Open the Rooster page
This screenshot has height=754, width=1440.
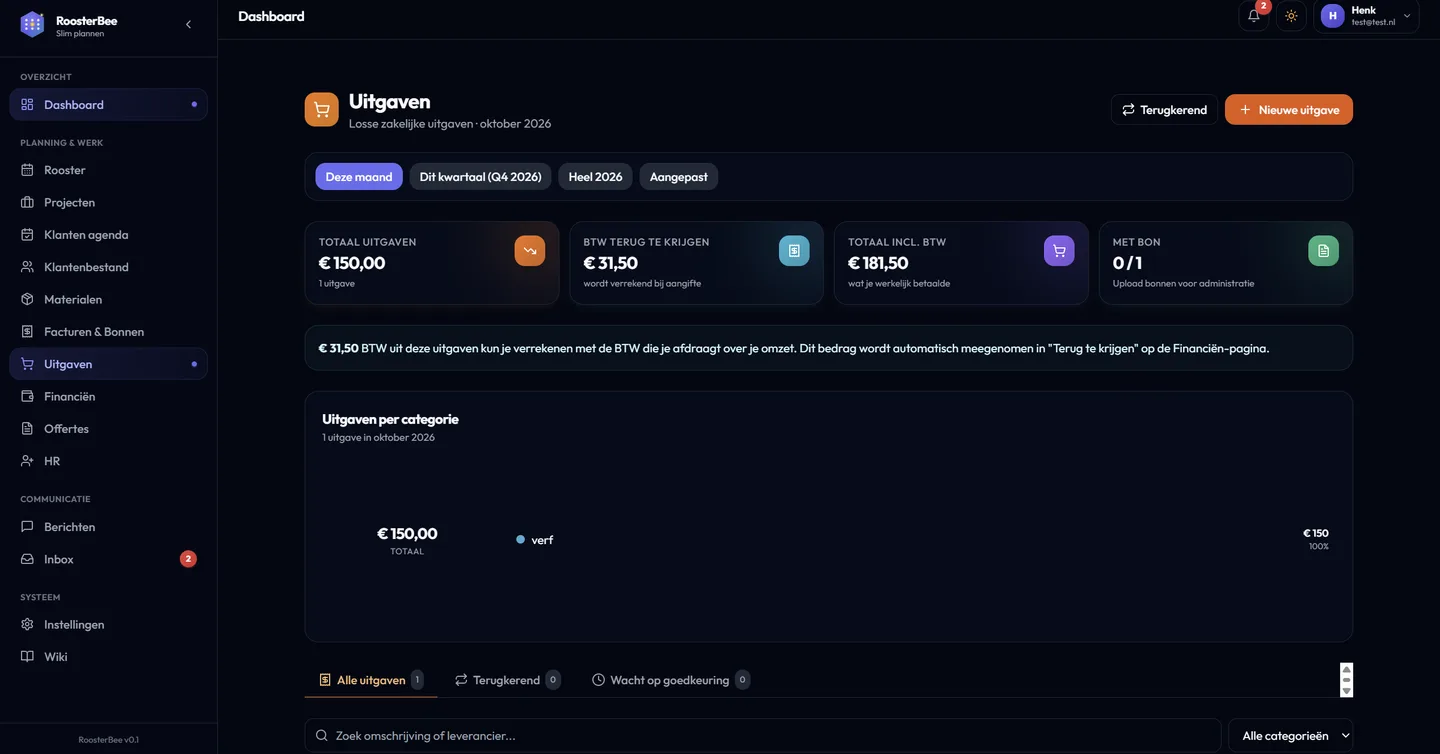(x=109, y=170)
